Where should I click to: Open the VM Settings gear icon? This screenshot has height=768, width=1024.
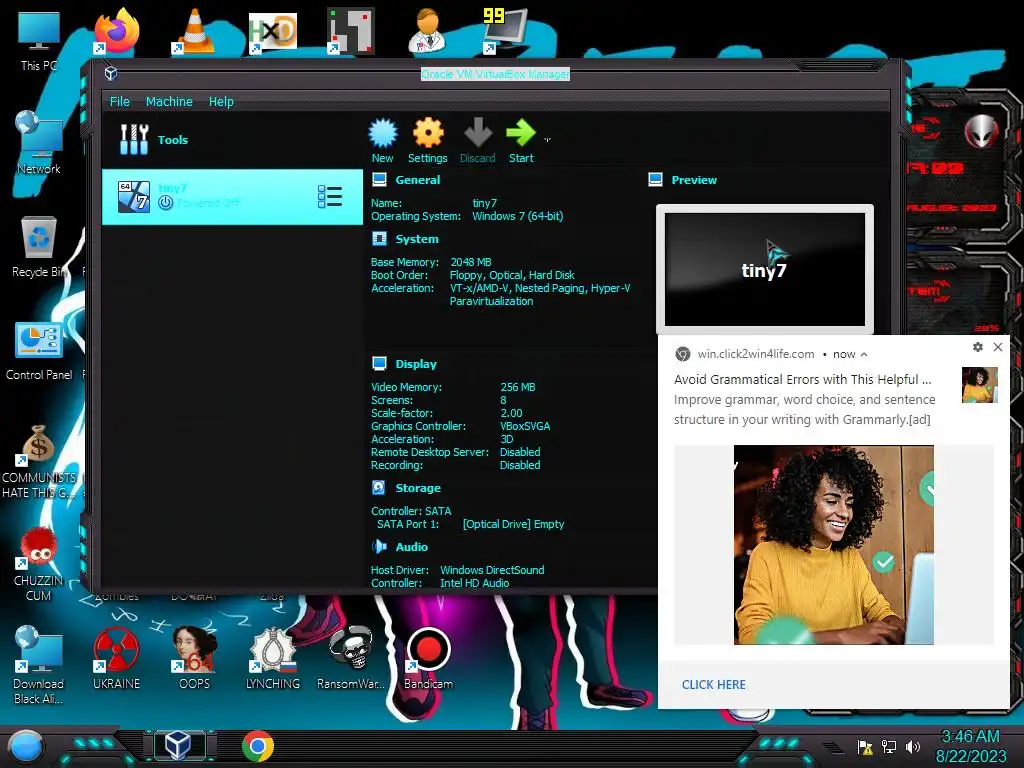click(x=428, y=133)
